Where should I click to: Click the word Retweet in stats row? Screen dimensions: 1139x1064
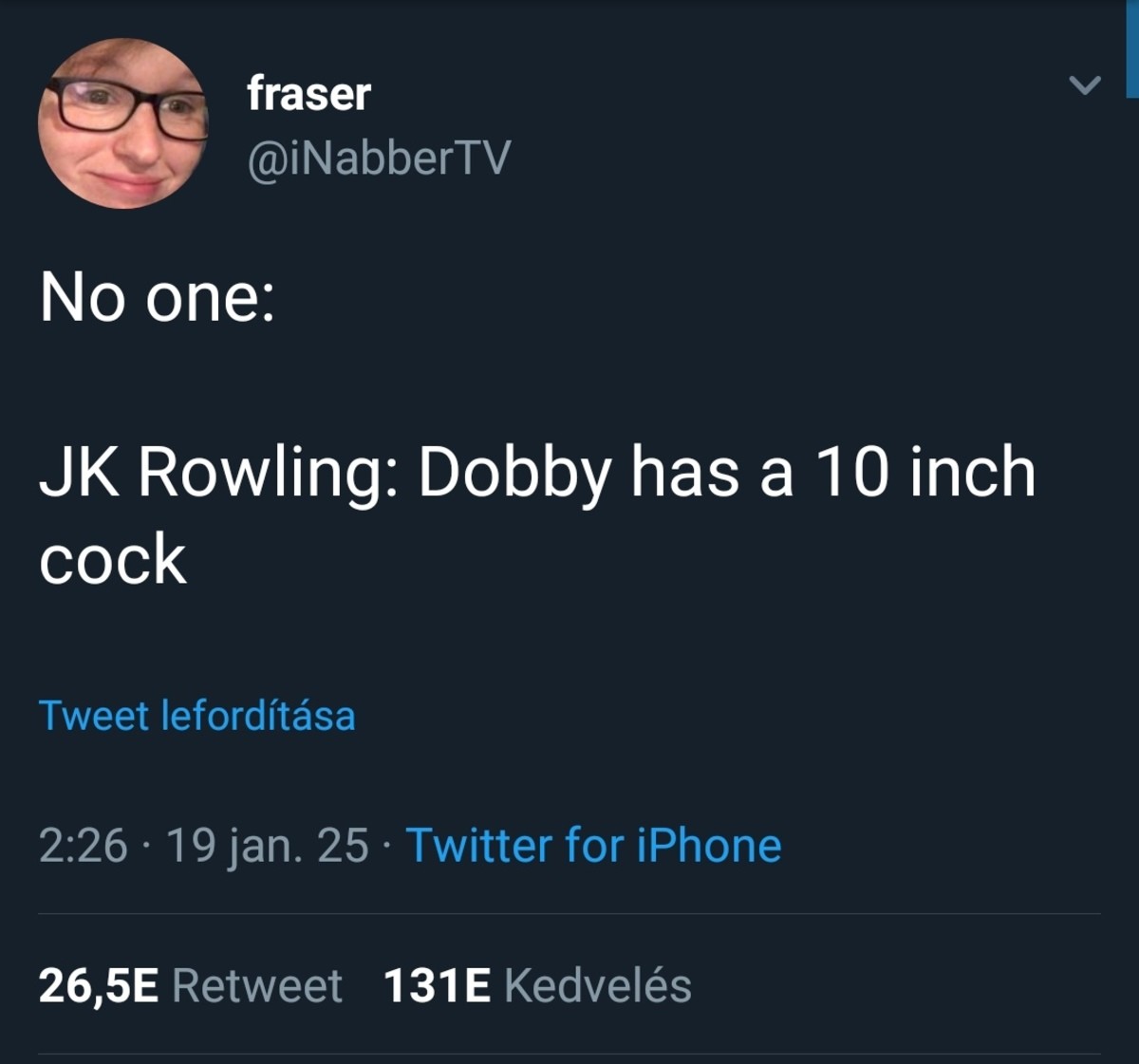256,985
